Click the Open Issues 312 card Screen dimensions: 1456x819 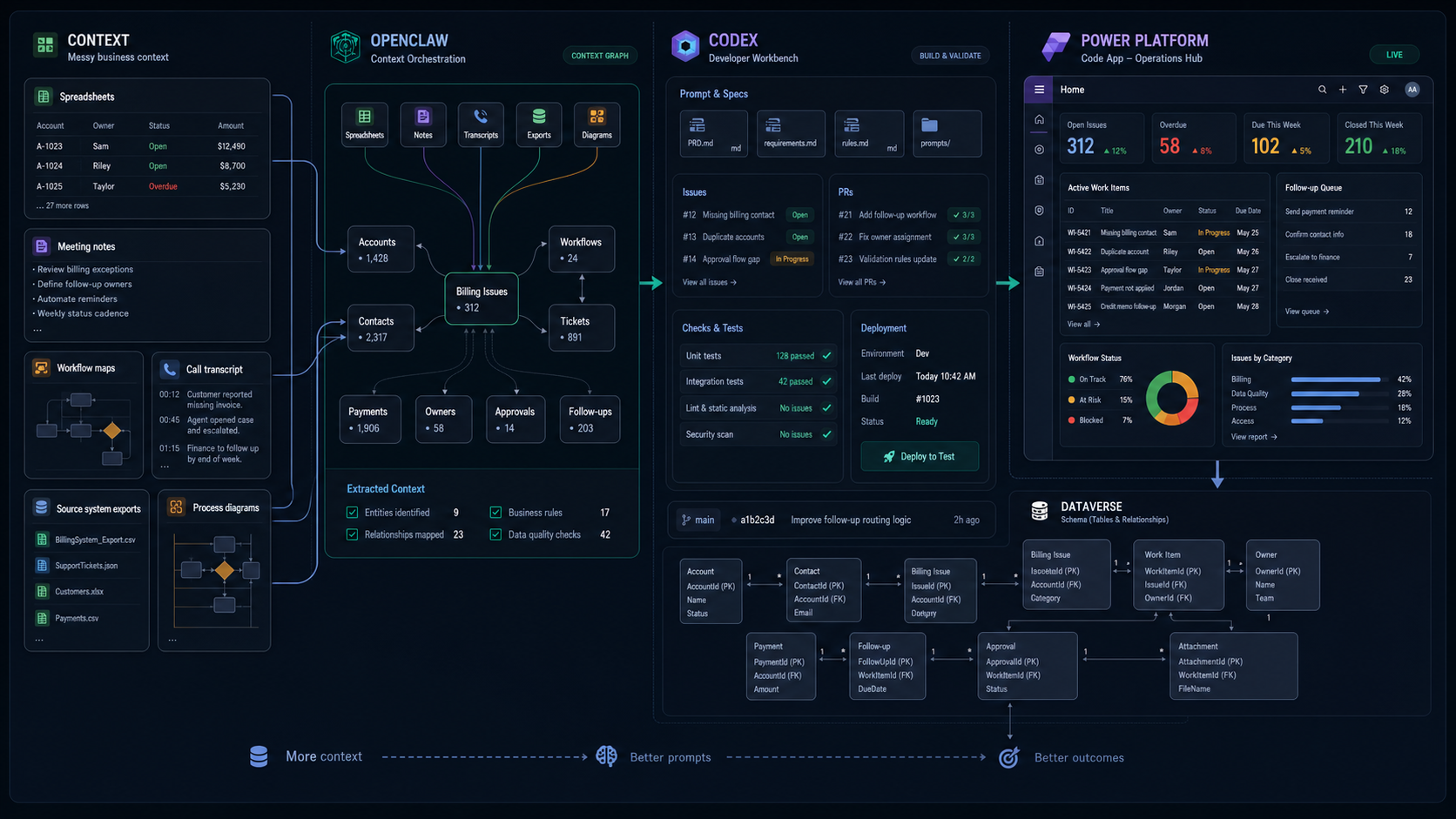click(x=1100, y=138)
